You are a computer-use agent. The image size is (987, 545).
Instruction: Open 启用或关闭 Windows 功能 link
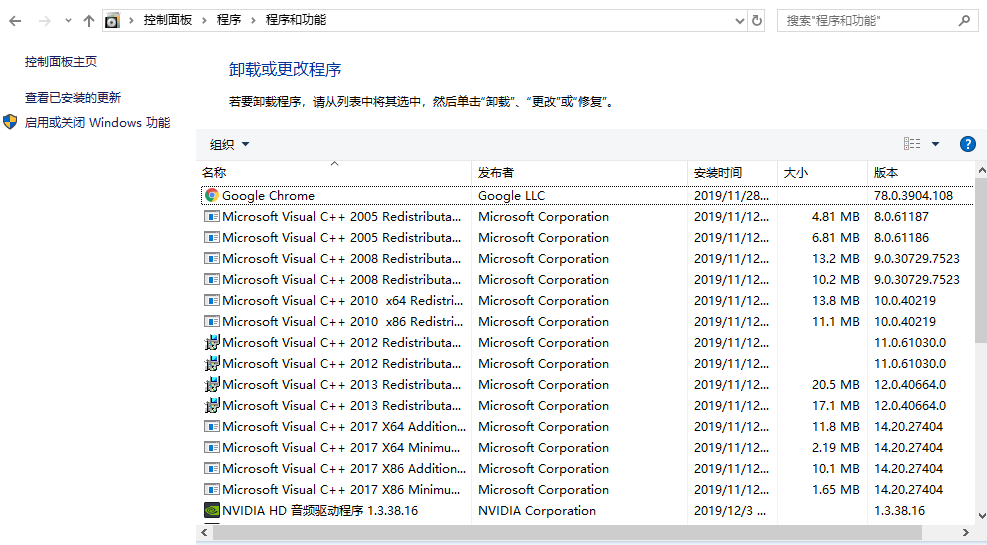(x=97, y=122)
